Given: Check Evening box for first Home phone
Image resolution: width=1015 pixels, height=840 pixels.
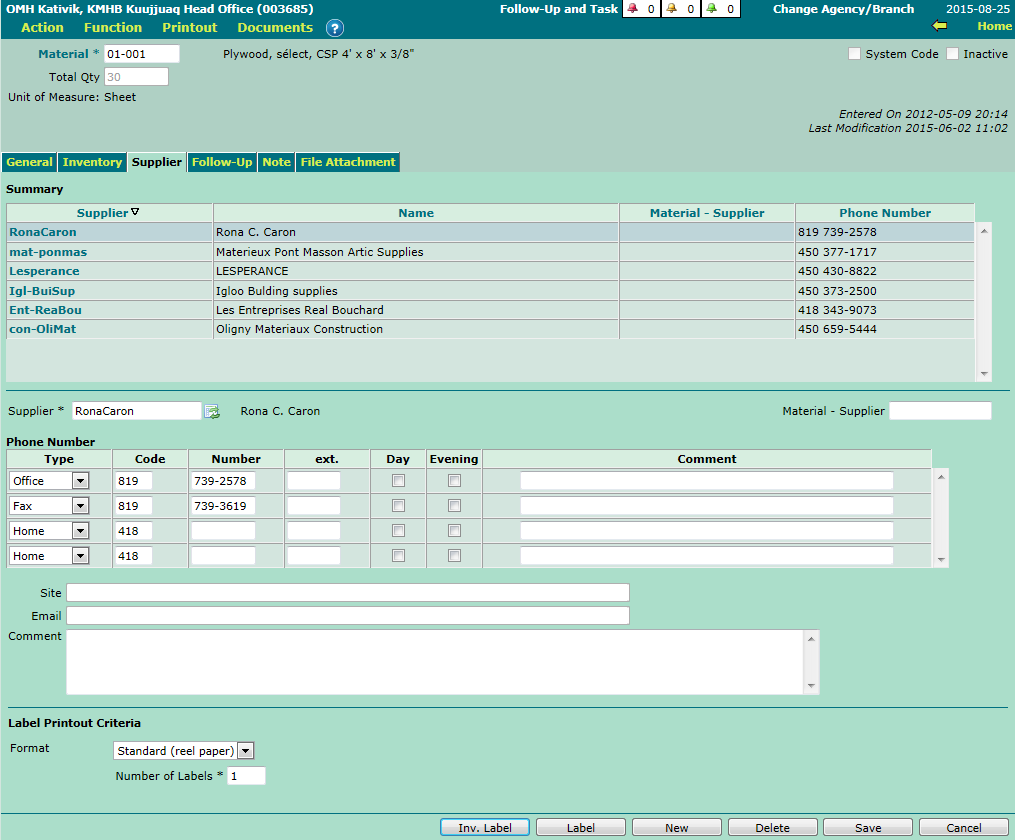Looking at the screenshot, I should coord(454,531).
